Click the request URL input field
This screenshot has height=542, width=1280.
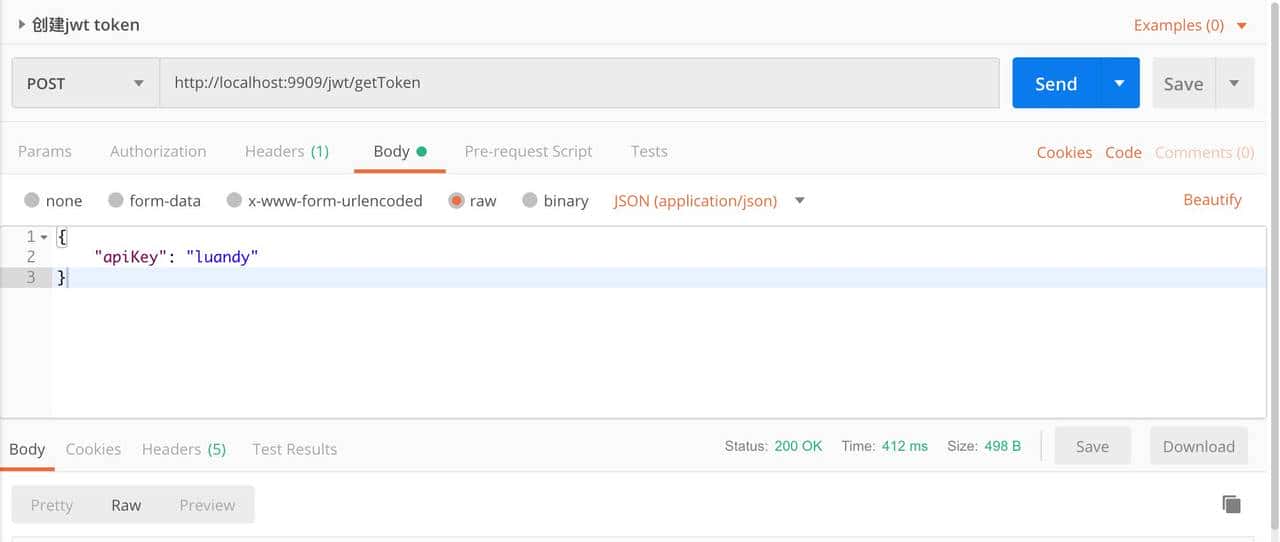pyautogui.click(x=580, y=83)
